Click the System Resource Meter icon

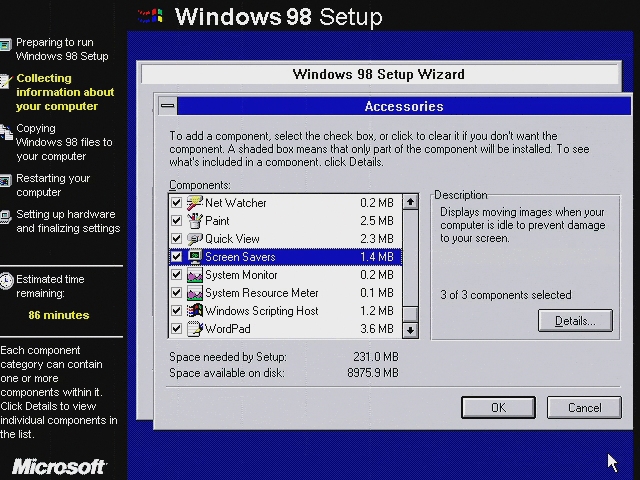195,293
